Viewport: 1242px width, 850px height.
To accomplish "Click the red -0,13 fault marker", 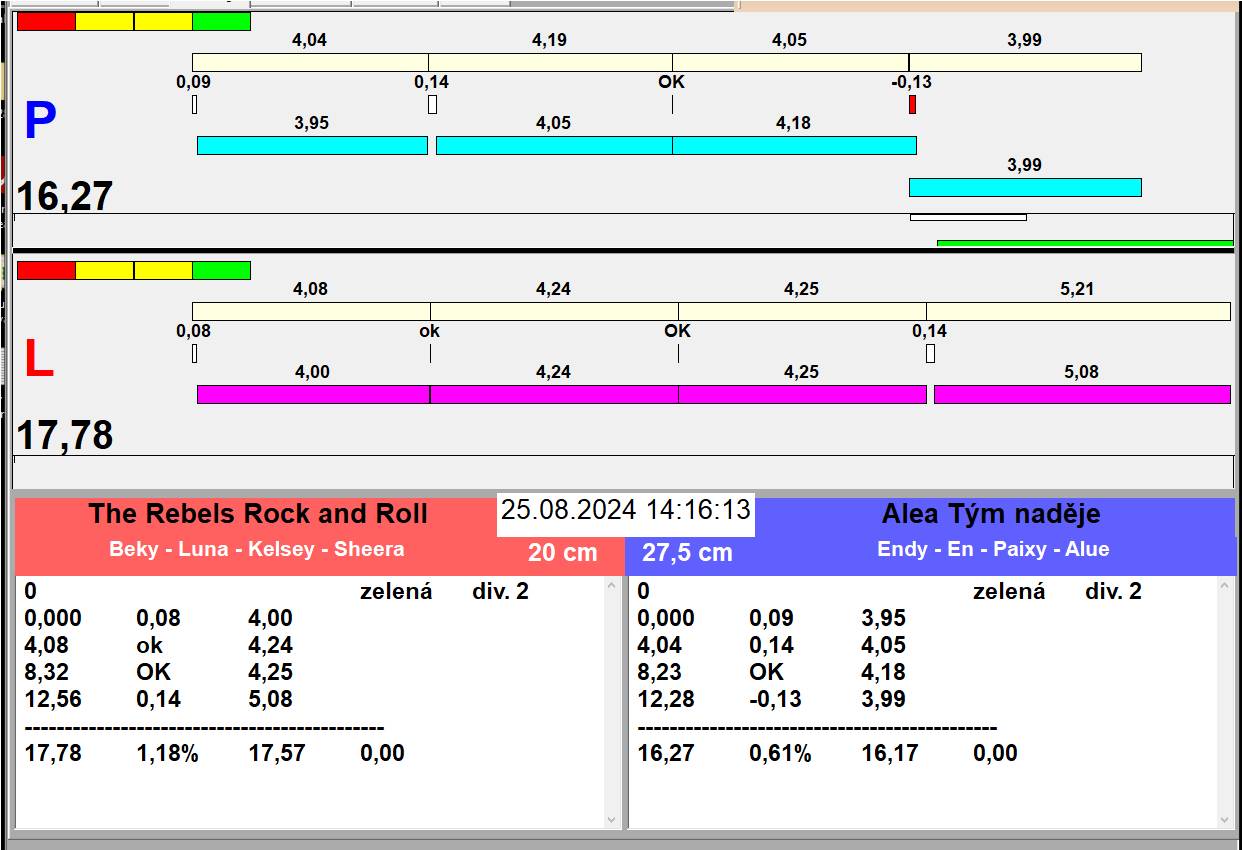I will 912,104.
